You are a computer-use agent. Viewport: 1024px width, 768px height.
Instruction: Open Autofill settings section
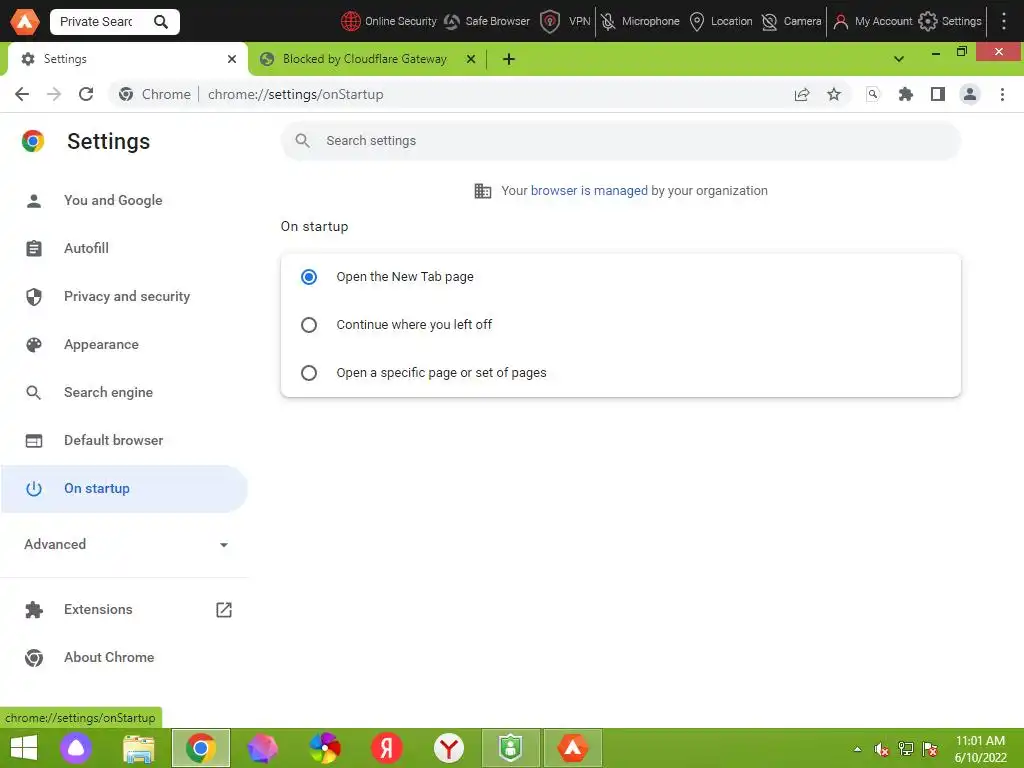coord(124,248)
